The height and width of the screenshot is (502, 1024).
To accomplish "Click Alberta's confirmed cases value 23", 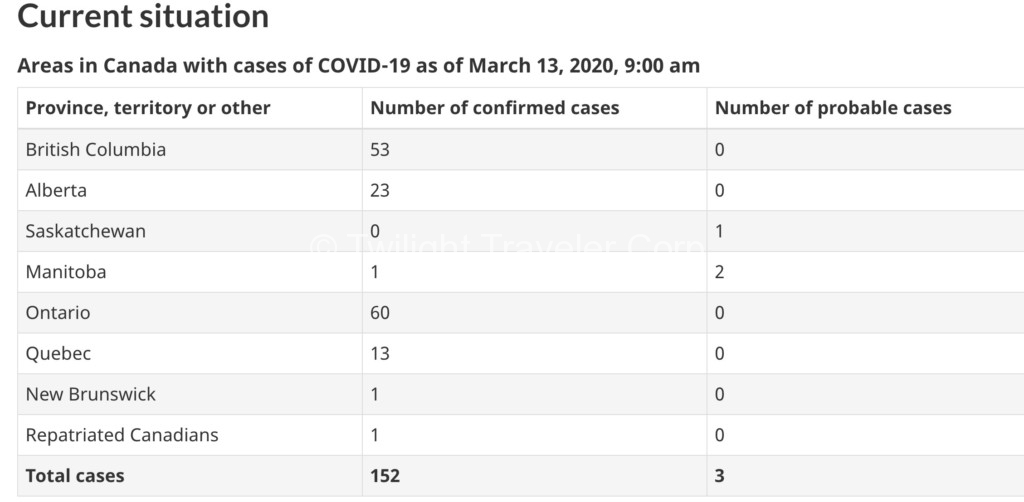I will coord(379,191).
